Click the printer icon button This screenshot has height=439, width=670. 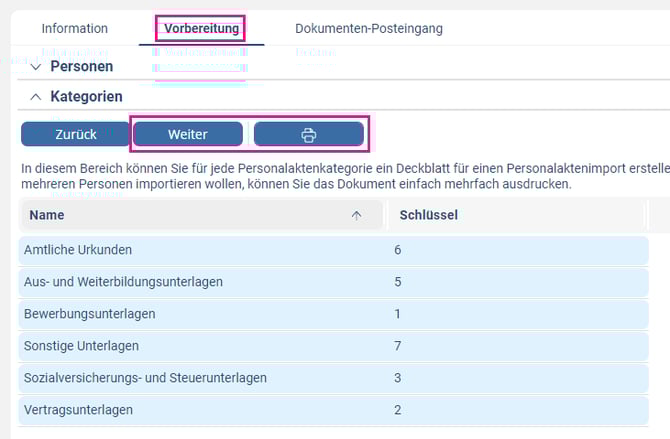click(x=308, y=134)
